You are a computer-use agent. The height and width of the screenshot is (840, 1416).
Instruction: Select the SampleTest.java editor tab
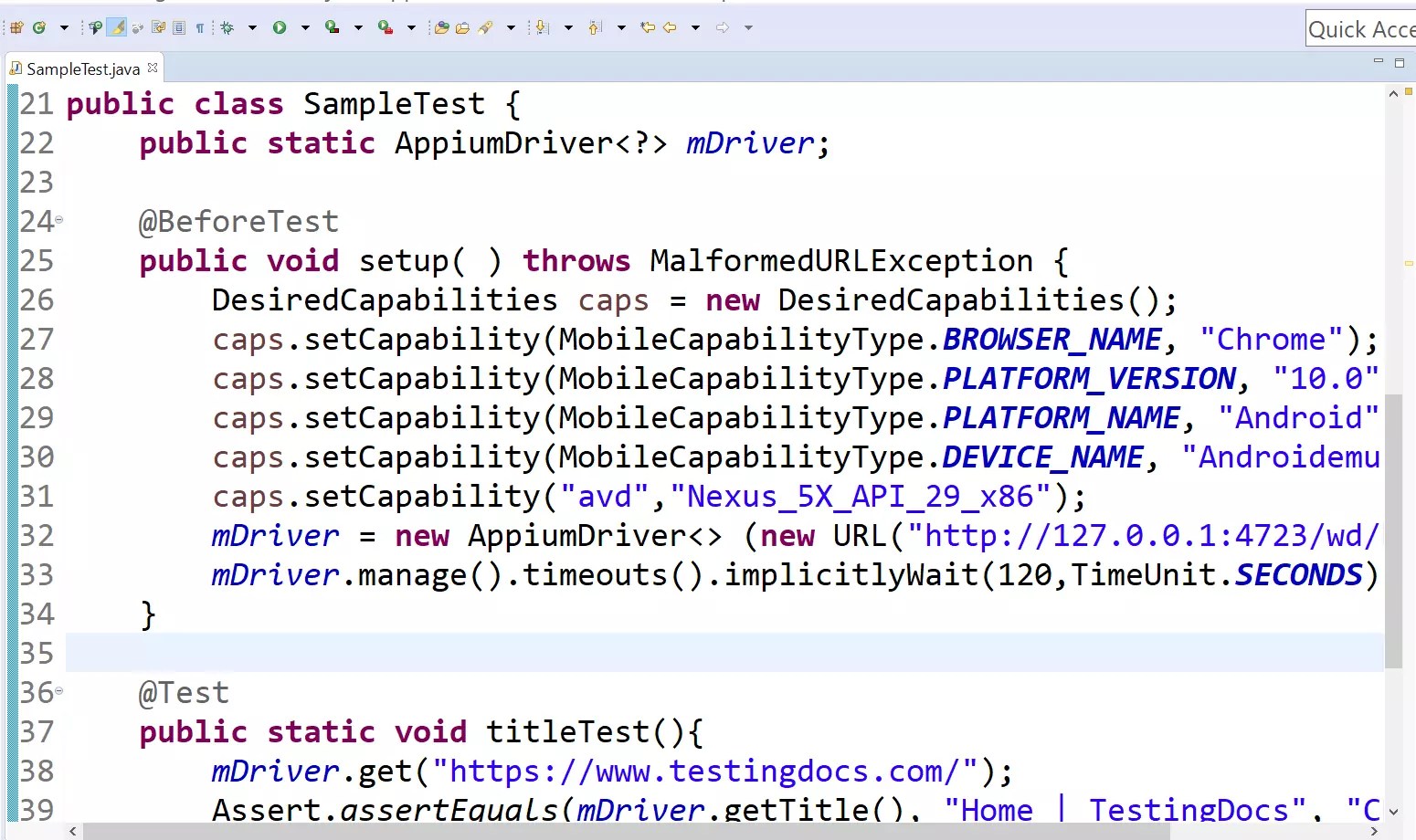(x=82, y=68)
